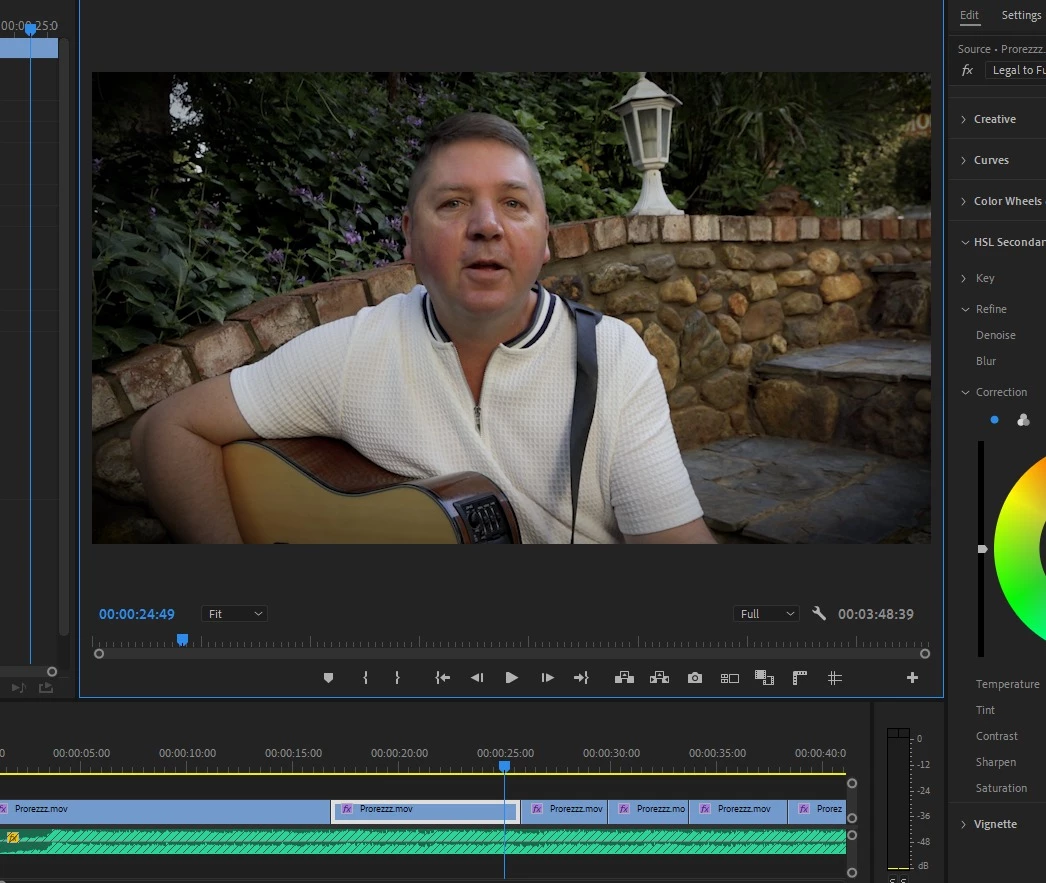
Task: Click the Lift icon
Action: tap(624, 678)
